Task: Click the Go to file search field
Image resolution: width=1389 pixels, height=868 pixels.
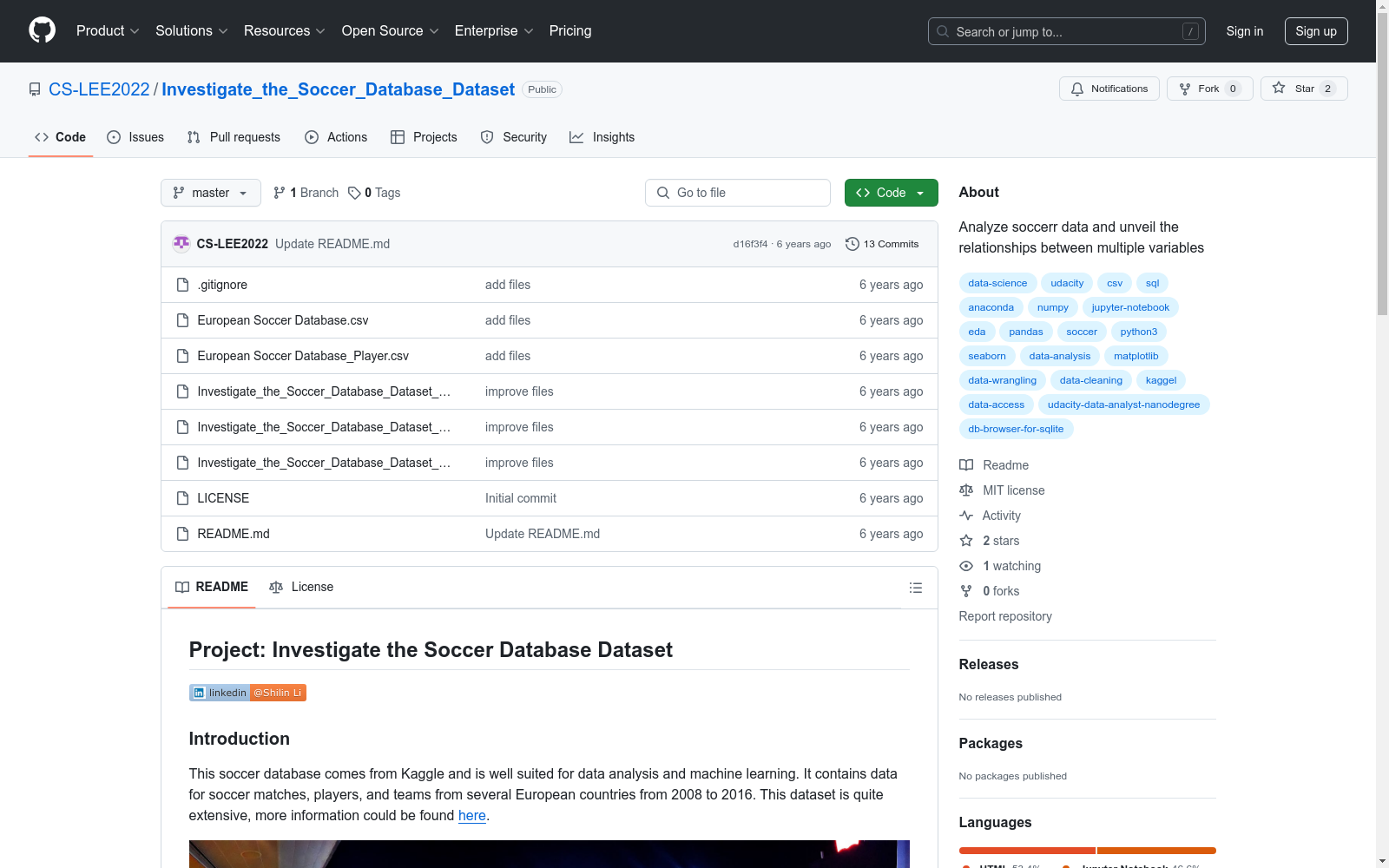Action: coord(738,193)
